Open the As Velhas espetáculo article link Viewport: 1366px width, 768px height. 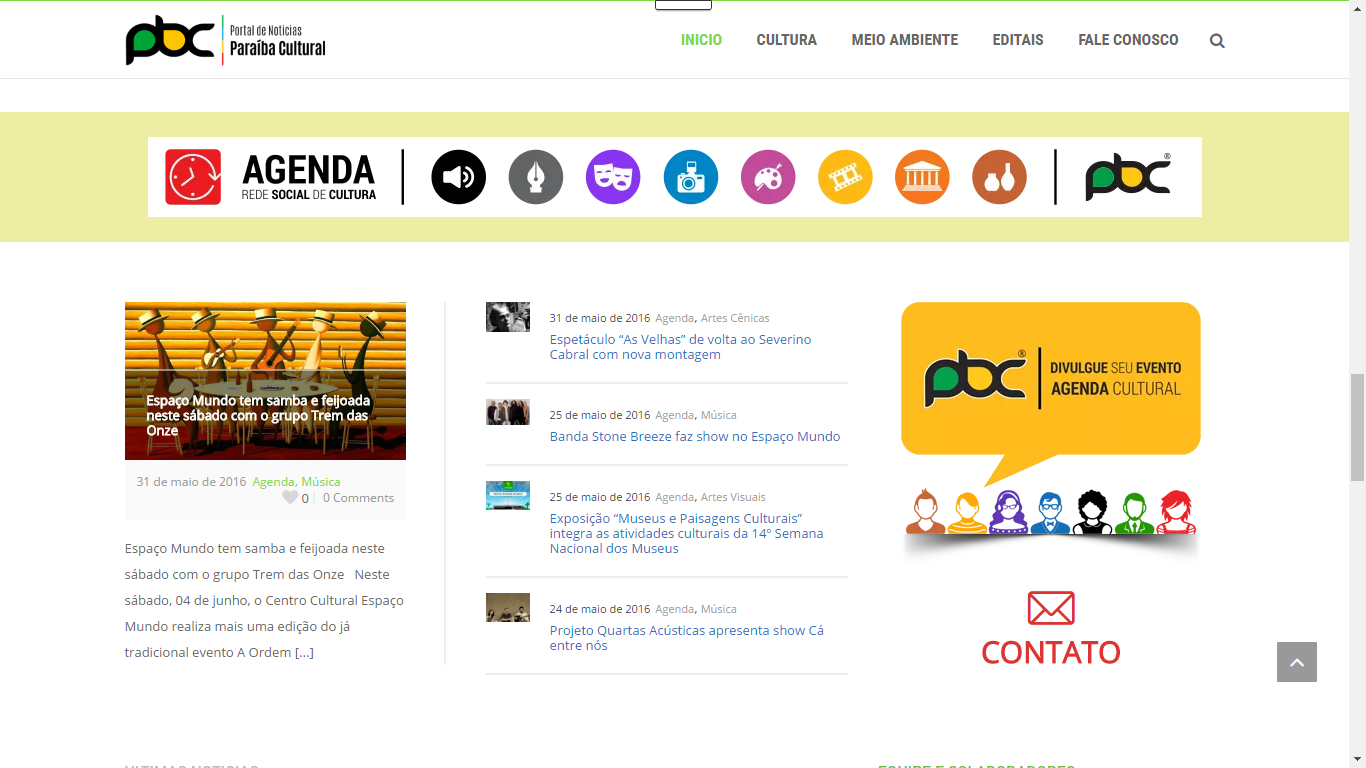(681, 347)
